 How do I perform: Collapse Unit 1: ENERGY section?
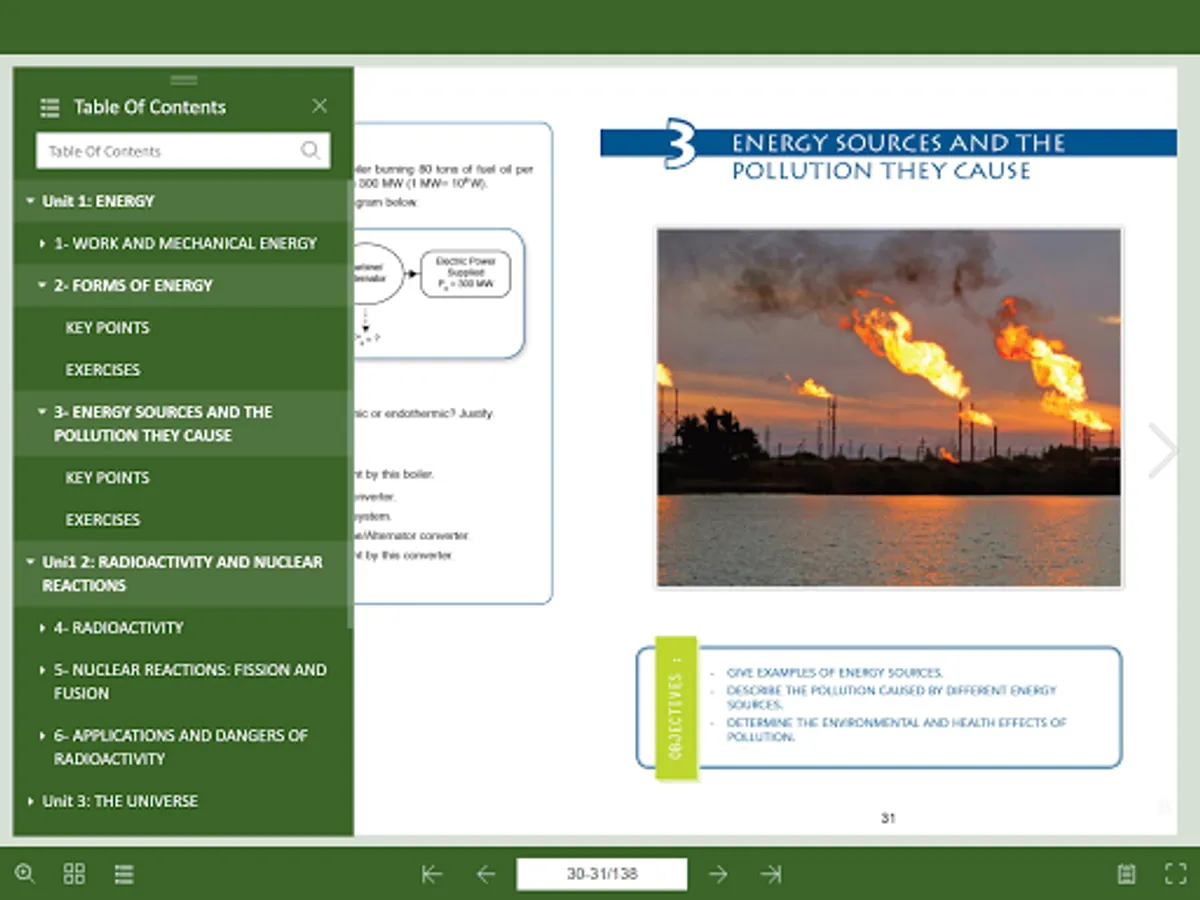click(31, 201)
